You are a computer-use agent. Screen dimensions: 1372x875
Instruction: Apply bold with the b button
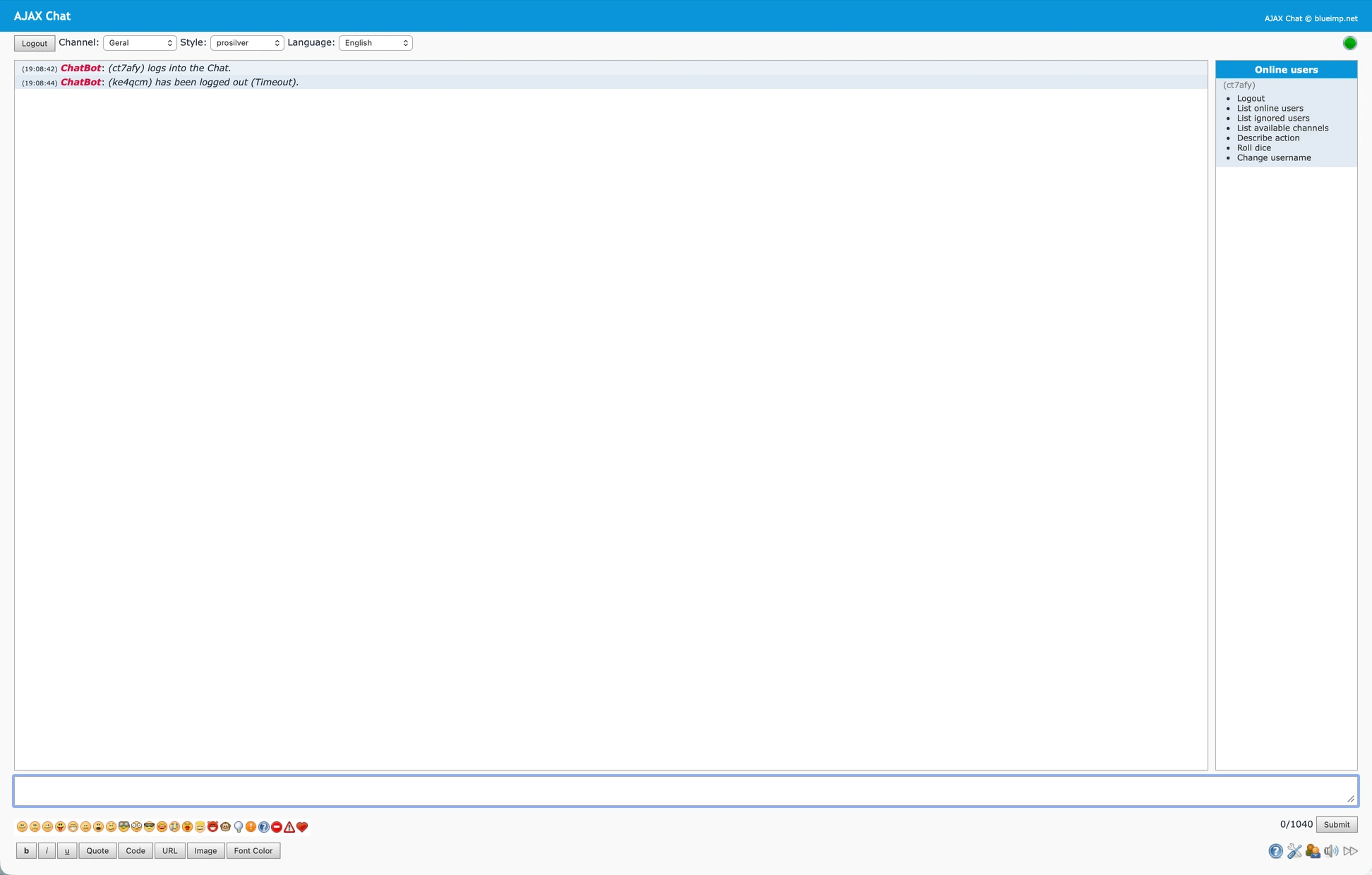26,851
